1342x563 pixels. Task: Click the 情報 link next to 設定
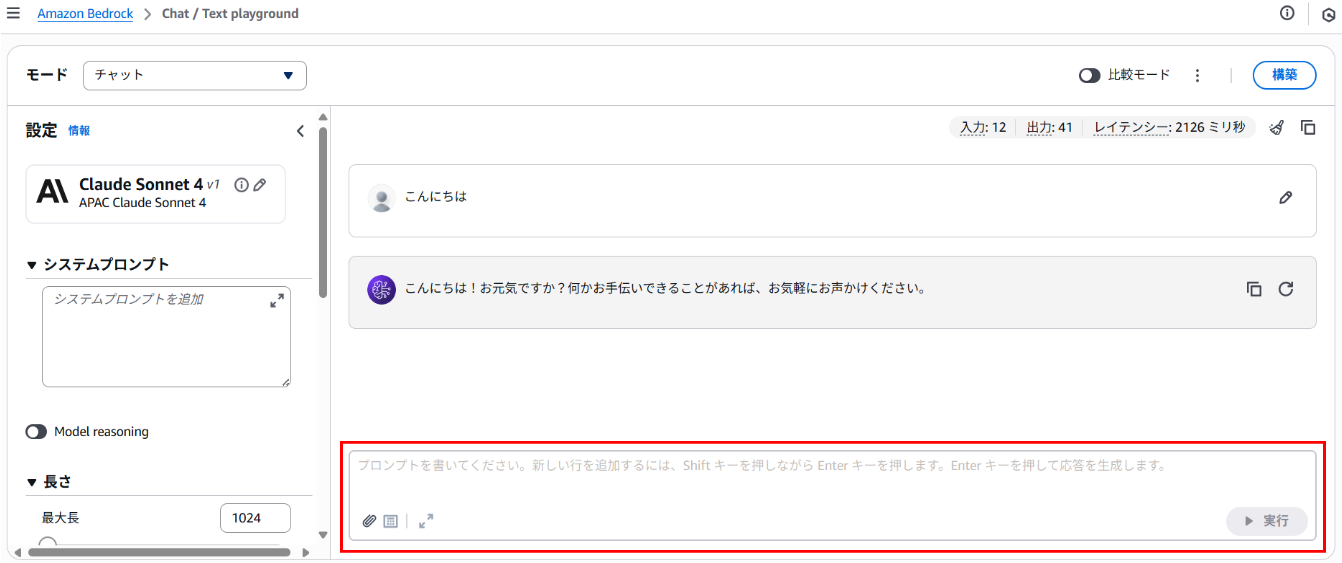point(79,131)
